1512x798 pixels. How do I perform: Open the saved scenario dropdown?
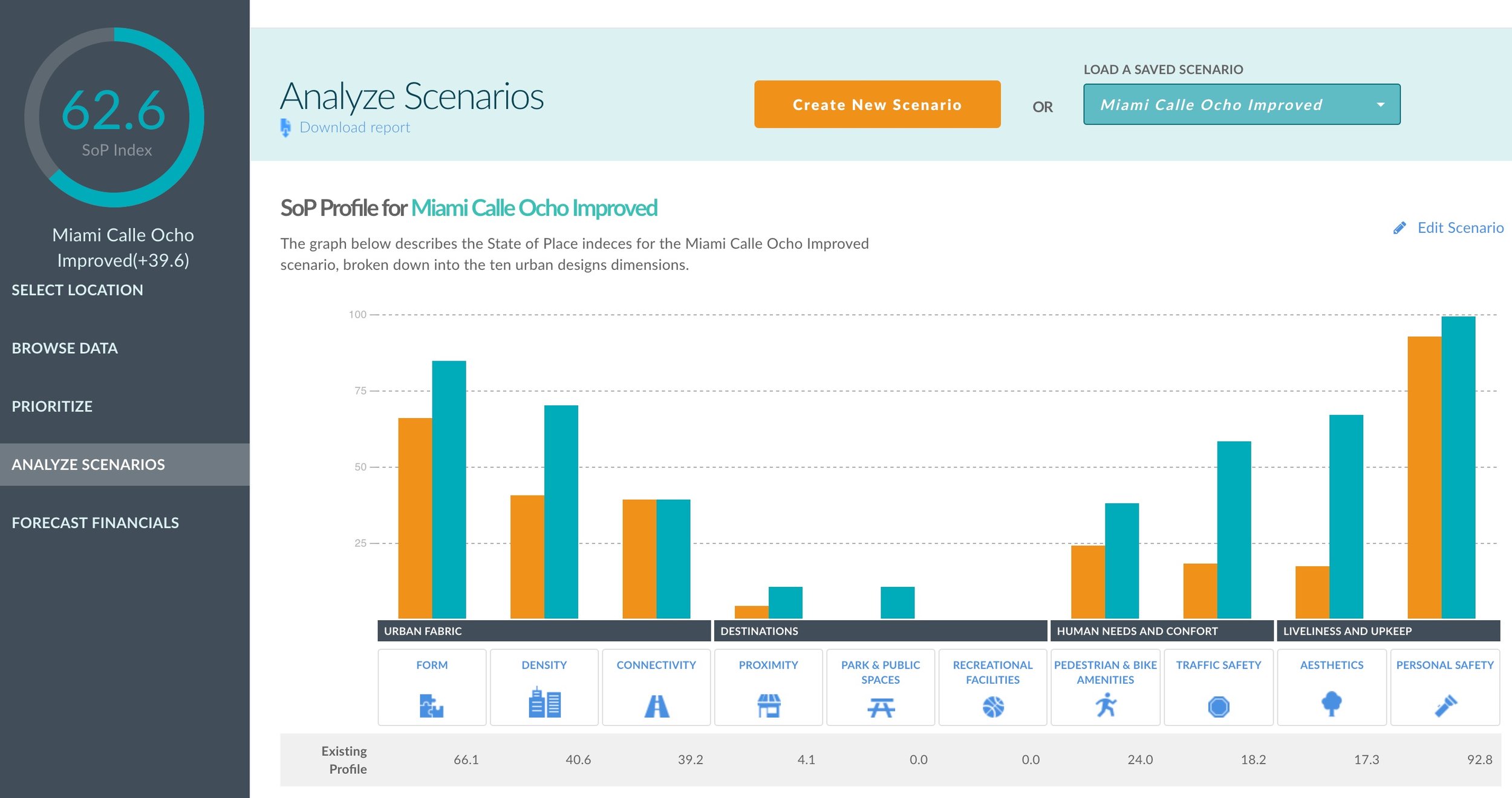(1241, 105)
